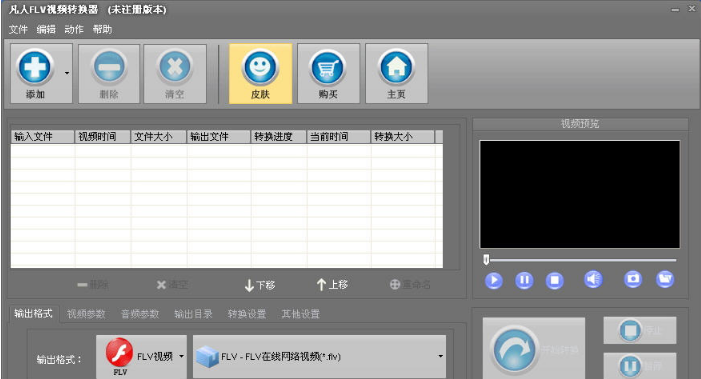Open the snapshot folder icon
This screenshot has width=701, height=379.
point(665,279)
